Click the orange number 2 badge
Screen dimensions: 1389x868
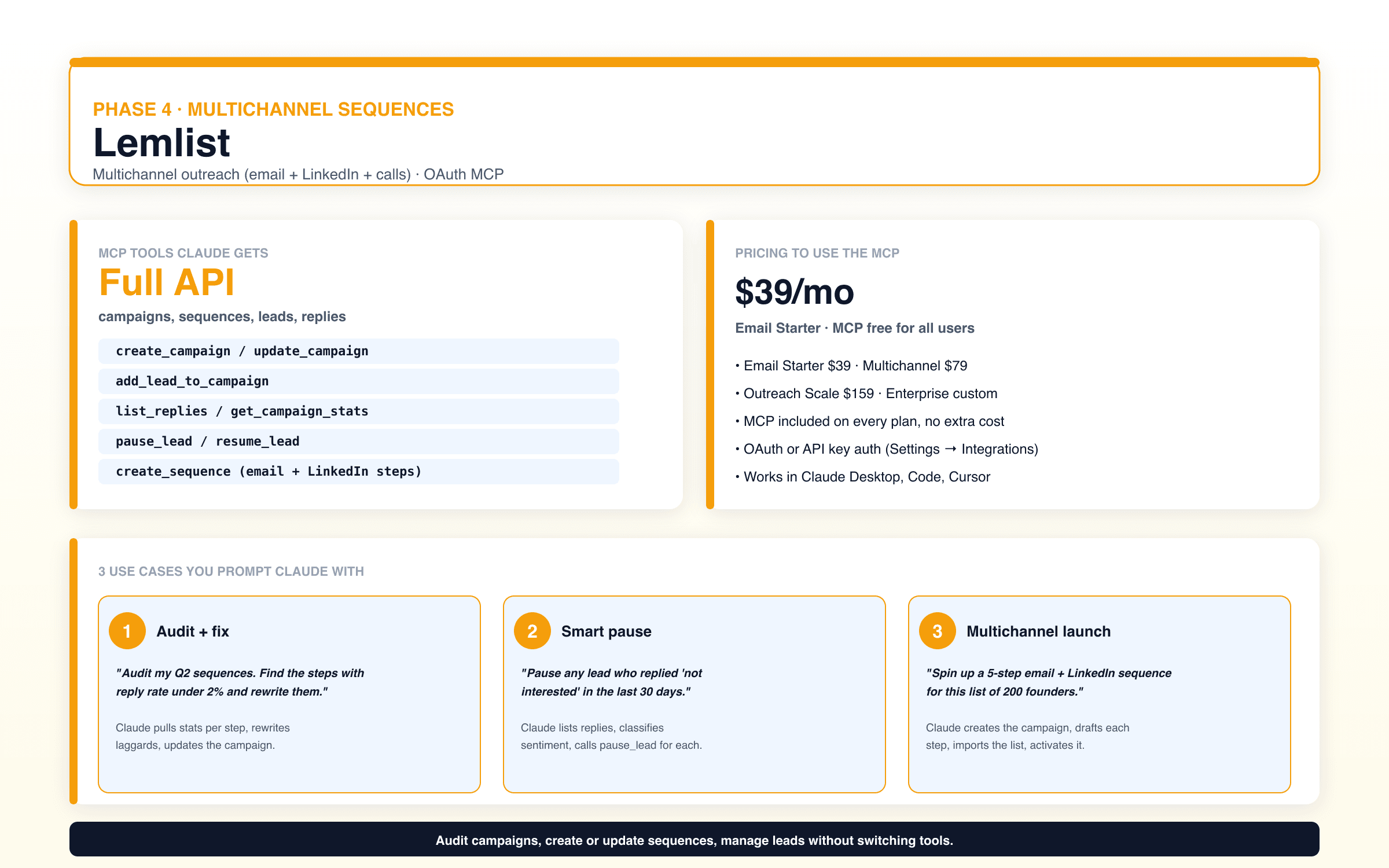pyautogui.click(x=532, y=631)
